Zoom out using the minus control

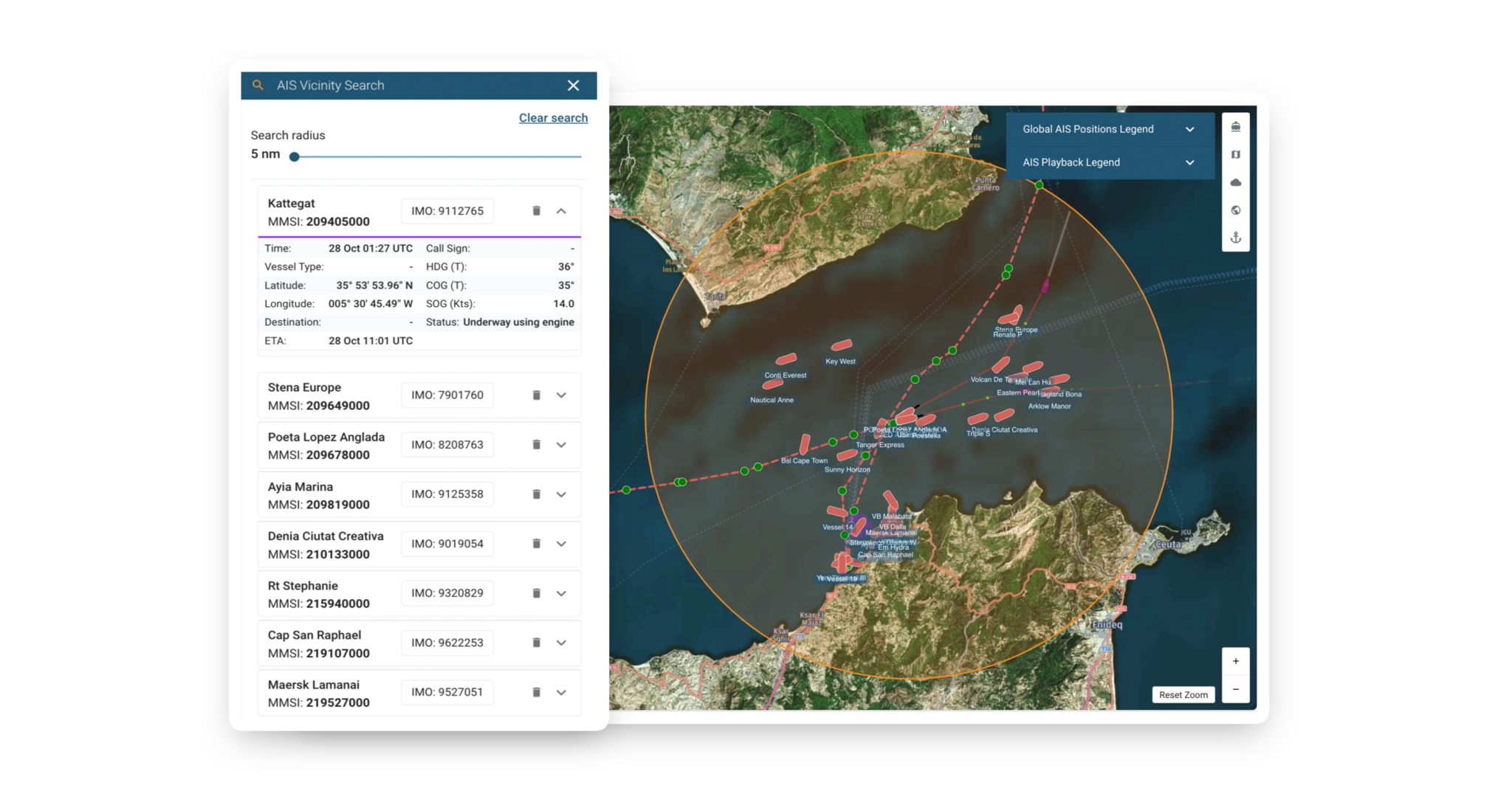(1235, 688)
